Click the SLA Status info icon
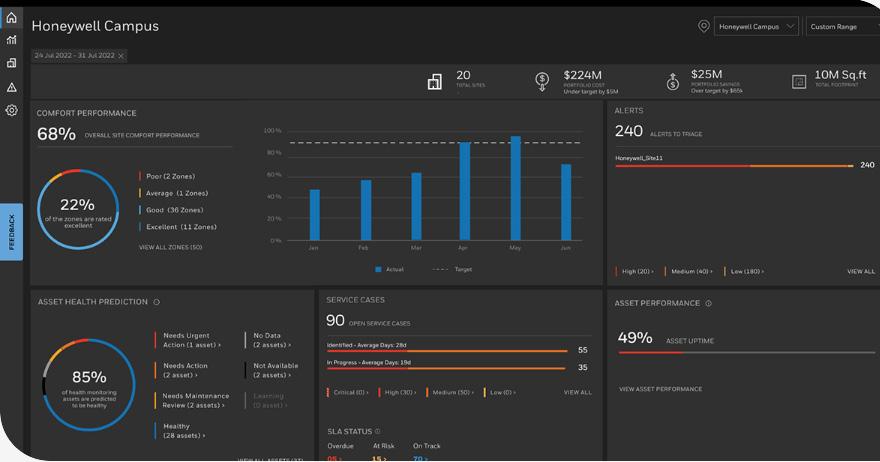This screenshot has height=462, width=880. [x=377, y=431]
